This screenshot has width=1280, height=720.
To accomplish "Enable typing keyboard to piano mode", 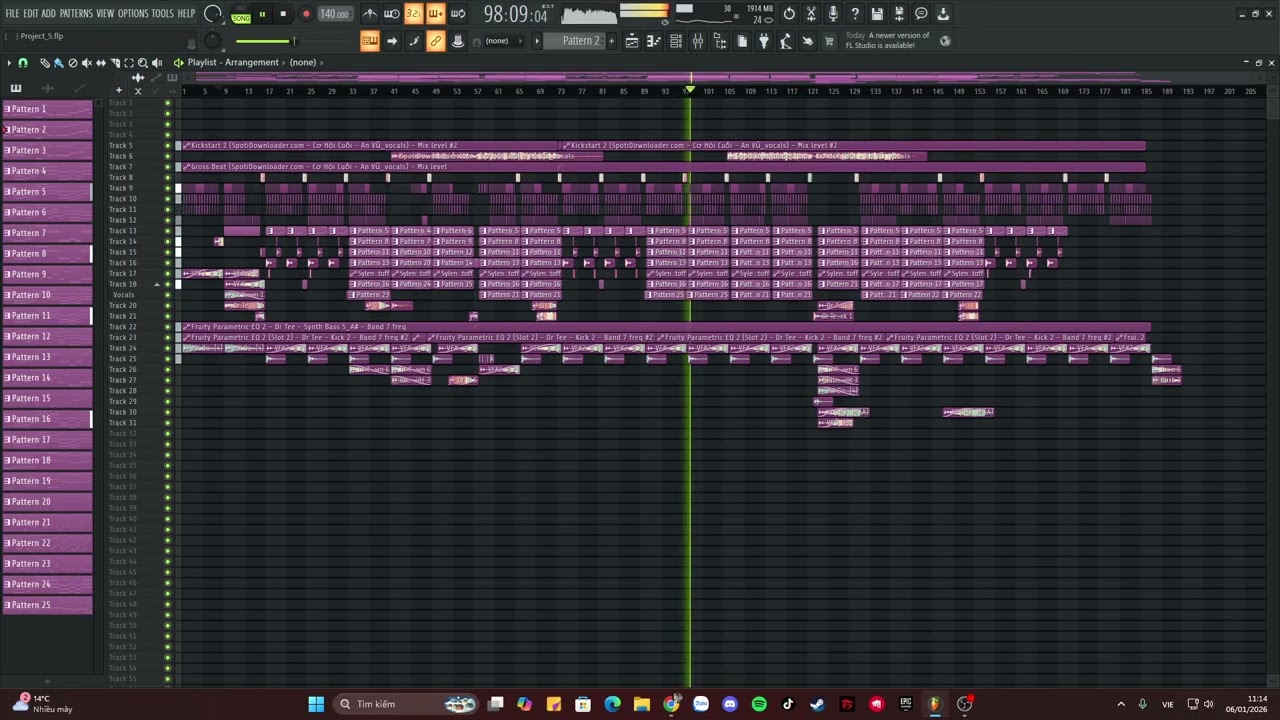I will click(x=369, y=41).
